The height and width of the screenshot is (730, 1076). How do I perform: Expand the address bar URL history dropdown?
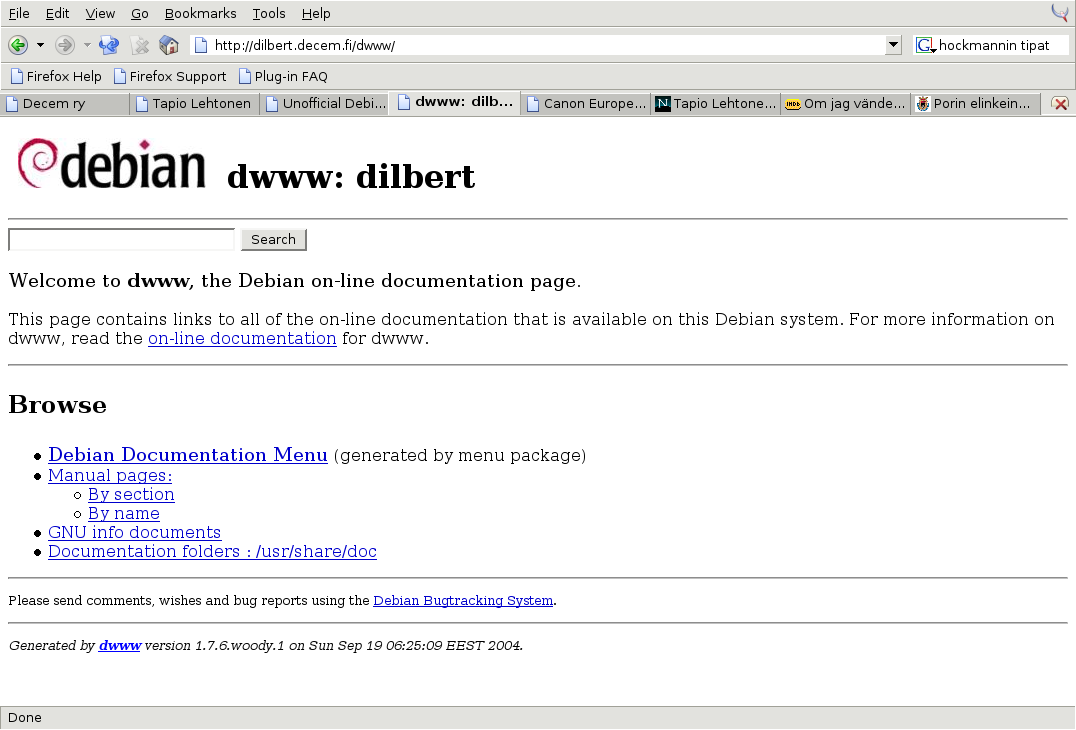[893, 45]
